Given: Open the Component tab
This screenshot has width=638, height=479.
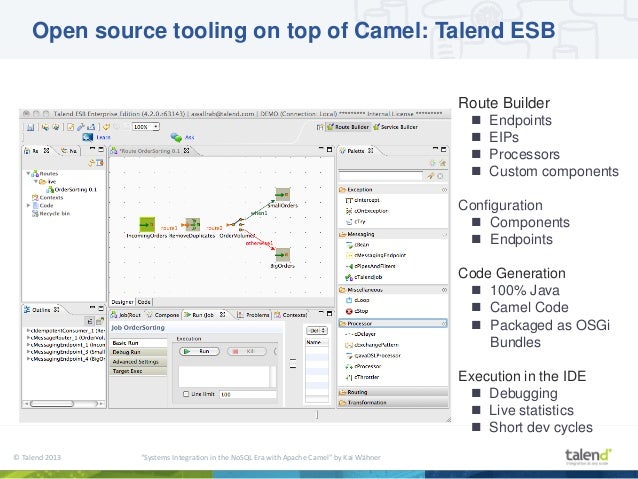Looking at the screenshot, I should pos(163,315).
